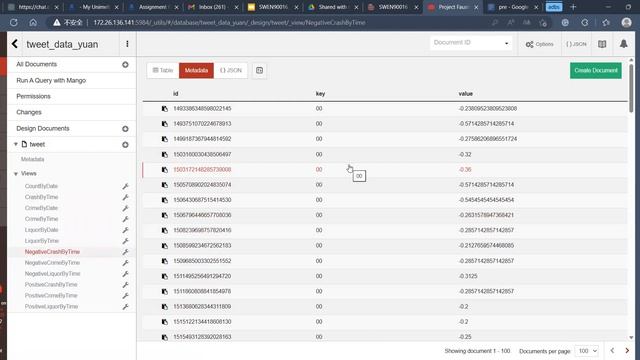Click value -0.5714285714285714 in row 1493751070224678913
Image resolution: width=640 pixels, height=360 pixels.
(x=486, y=124)
